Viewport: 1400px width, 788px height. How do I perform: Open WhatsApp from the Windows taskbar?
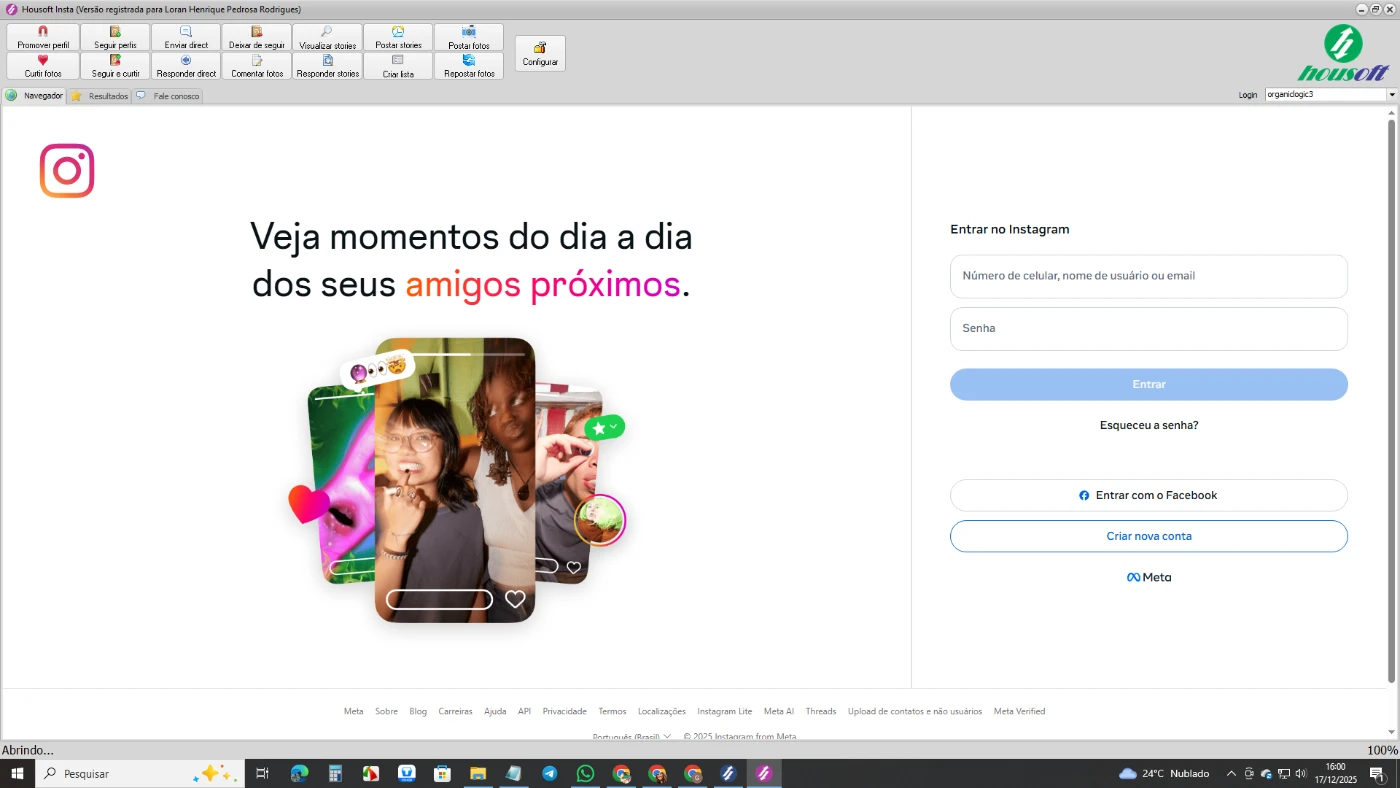click(585, 773)
